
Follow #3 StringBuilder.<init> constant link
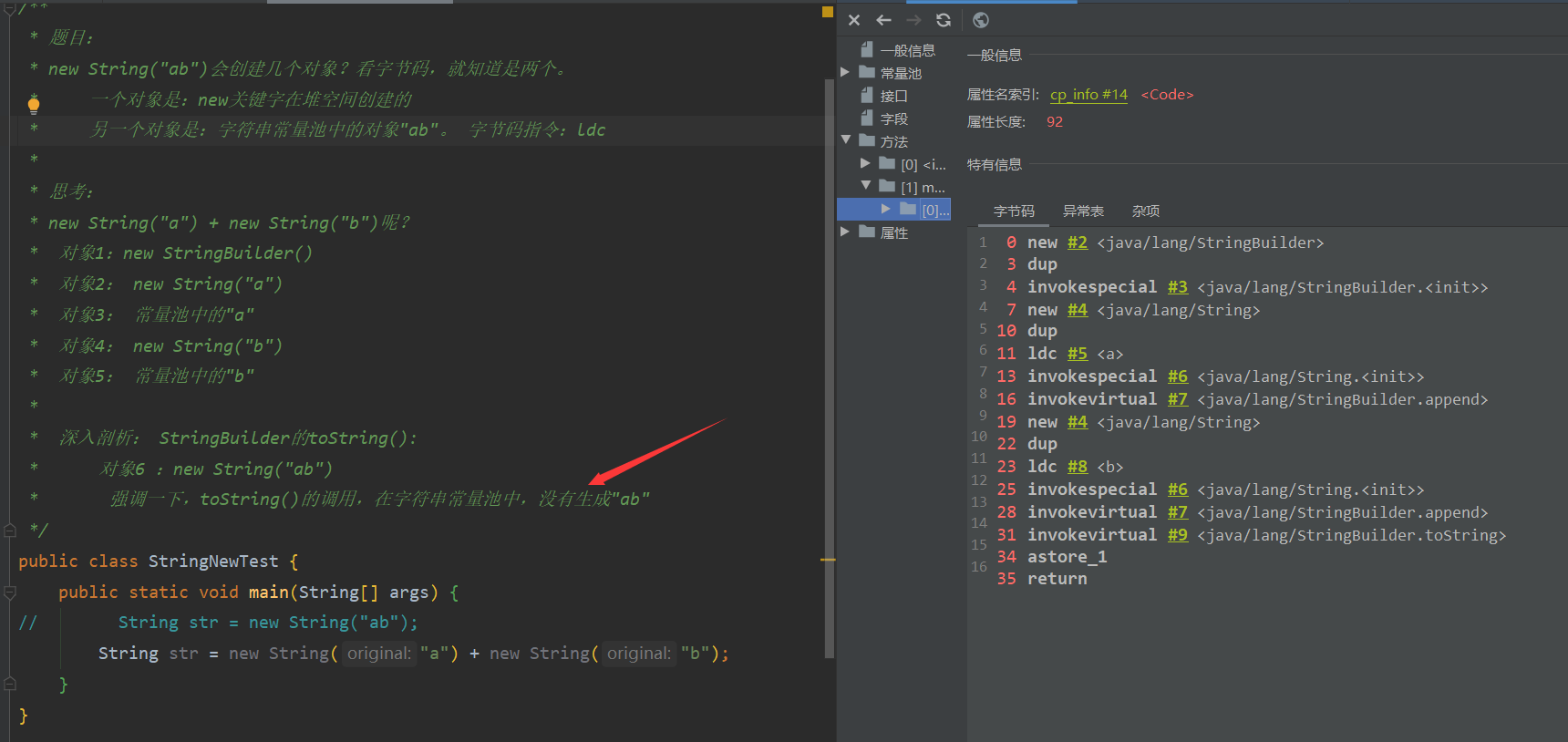[1178, 287]
